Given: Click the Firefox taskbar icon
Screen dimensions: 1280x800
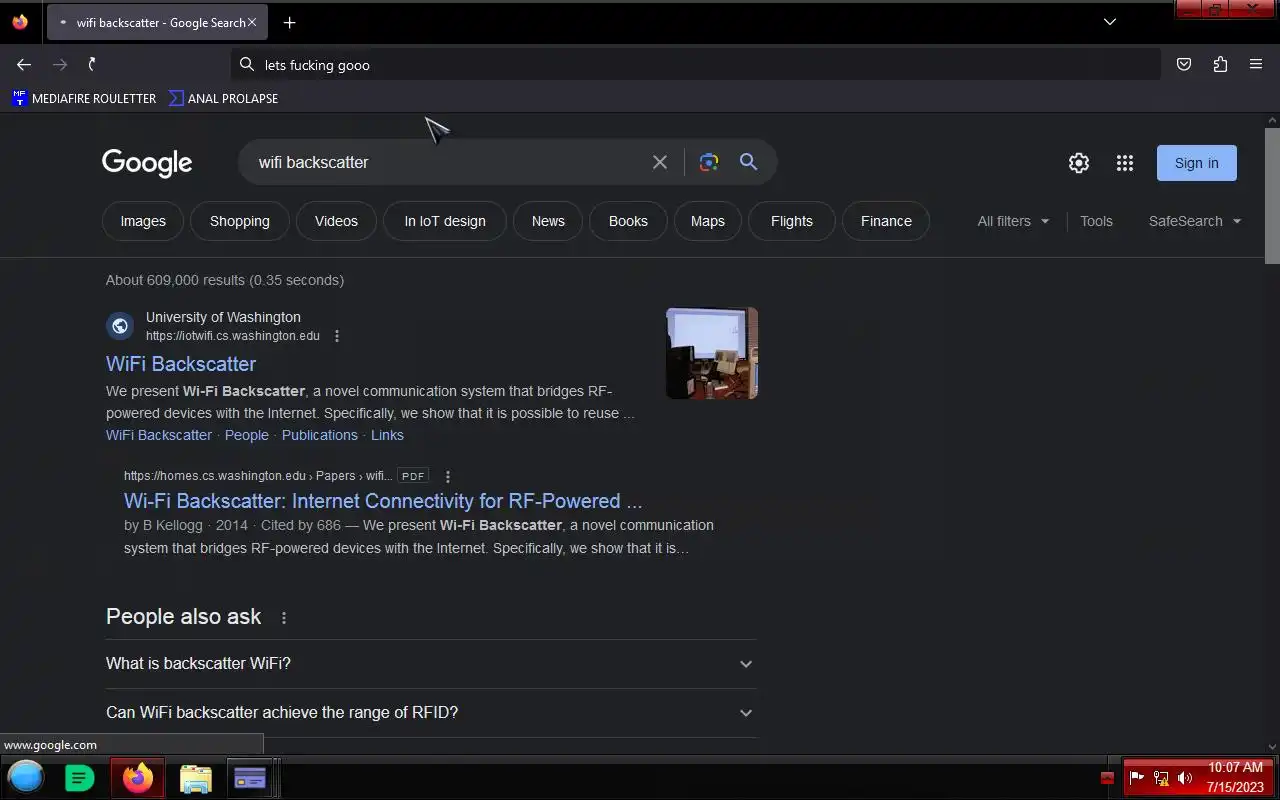Looking at the screenshot, I should pos(138,777).
